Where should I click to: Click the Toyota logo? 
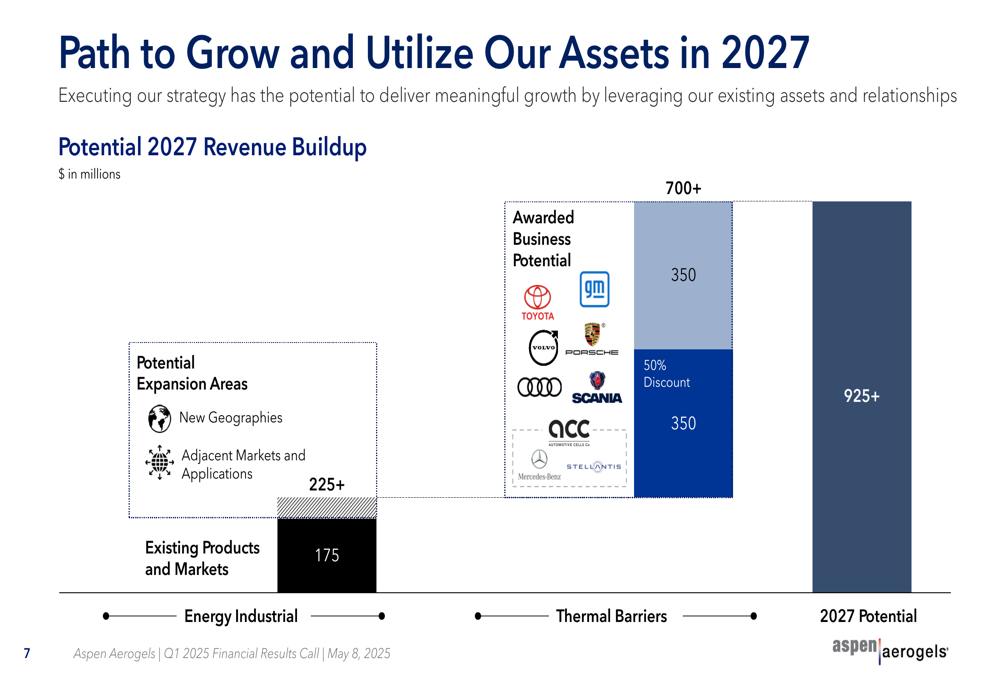point(538,302)
